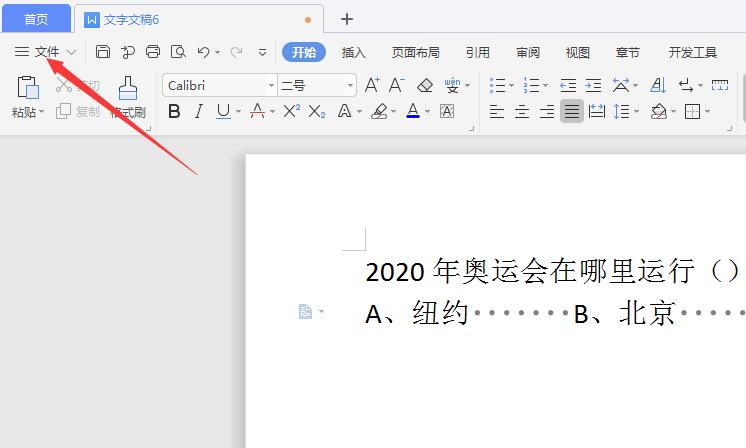Click the print icon
Viewport: 746px width, 448px height.
click(153, 51)
